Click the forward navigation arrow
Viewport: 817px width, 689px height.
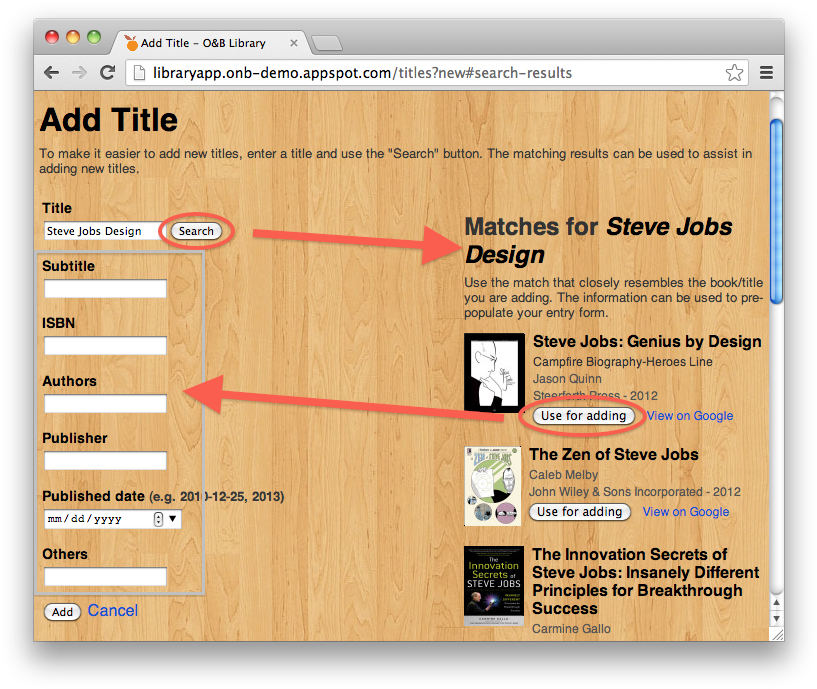[79, 72]
